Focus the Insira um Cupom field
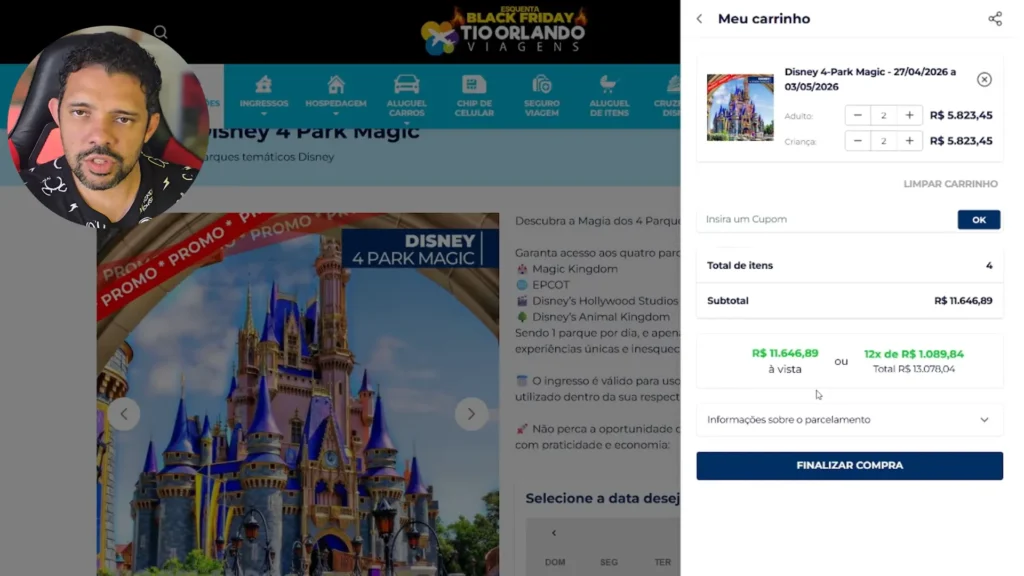 coord(826,219)
